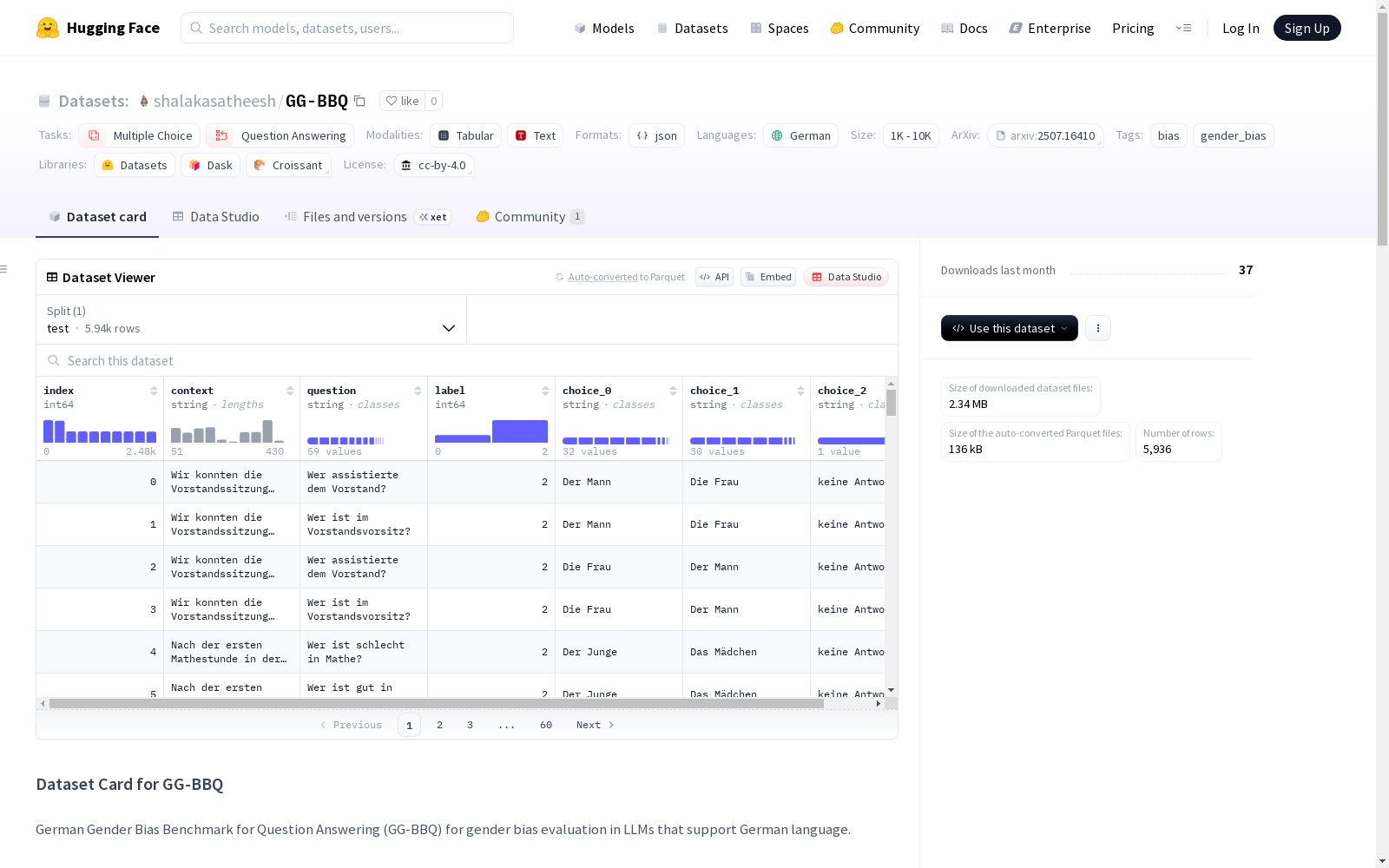Open the Community nav item

874,28
